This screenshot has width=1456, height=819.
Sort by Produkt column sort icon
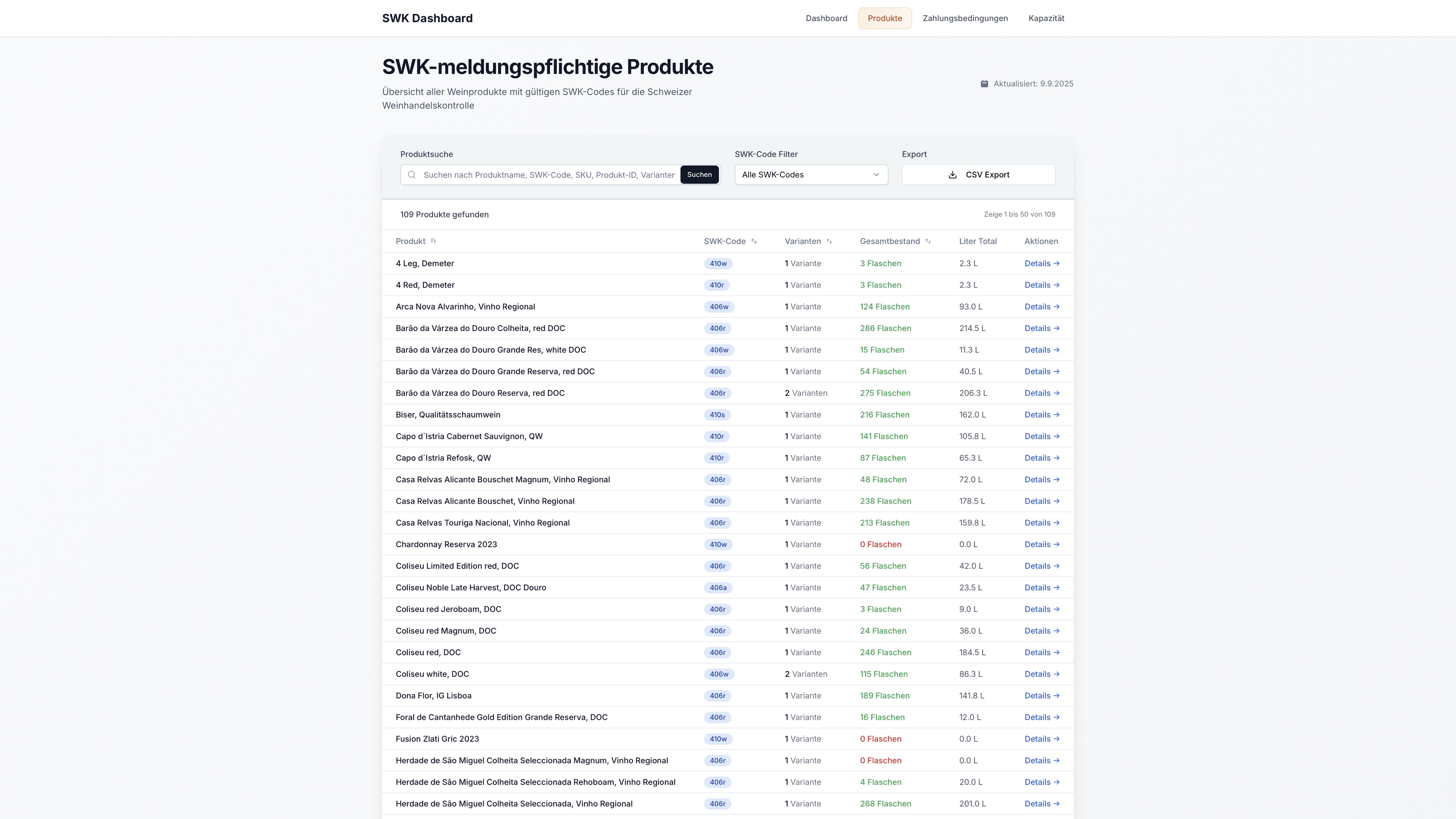click(433, 241)
